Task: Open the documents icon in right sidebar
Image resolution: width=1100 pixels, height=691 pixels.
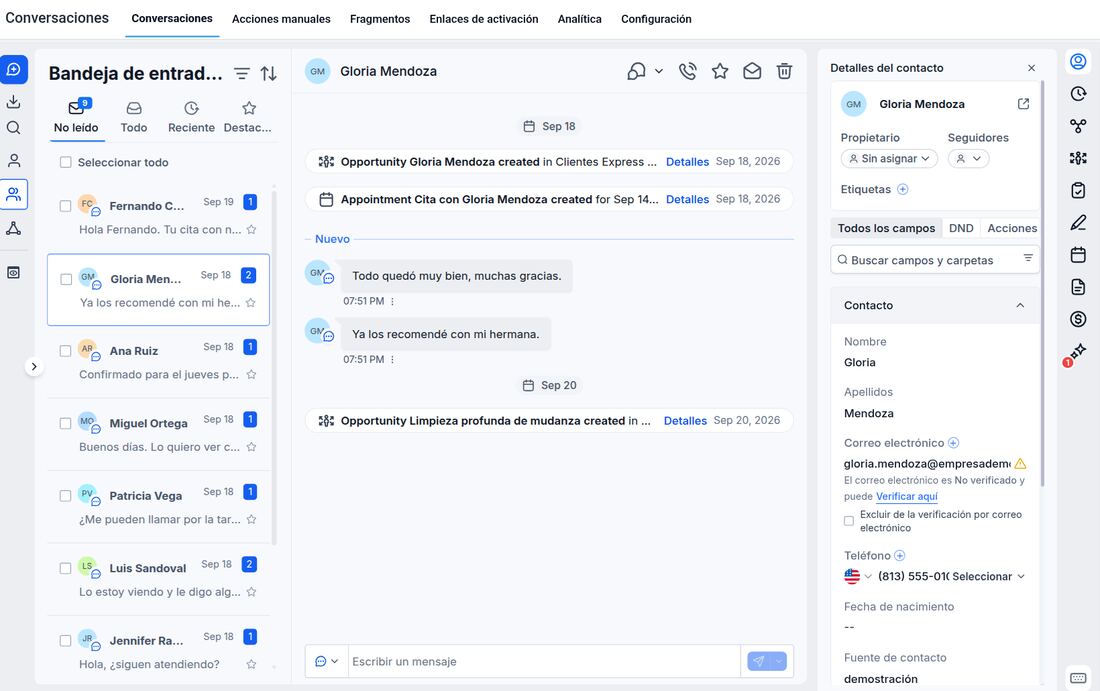Action: point(1078,286)
